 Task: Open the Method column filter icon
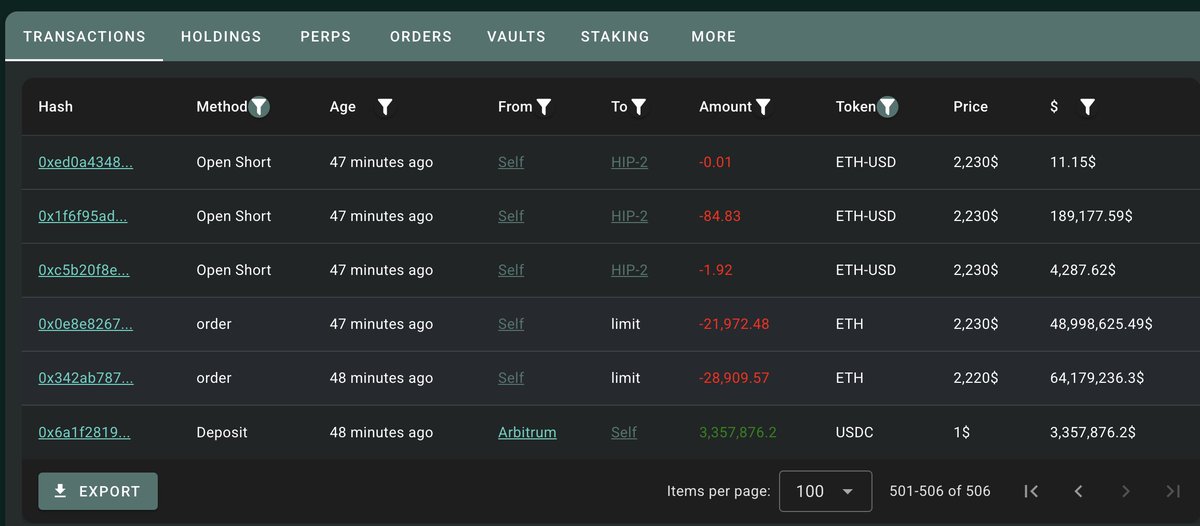(x=259, y=107)
